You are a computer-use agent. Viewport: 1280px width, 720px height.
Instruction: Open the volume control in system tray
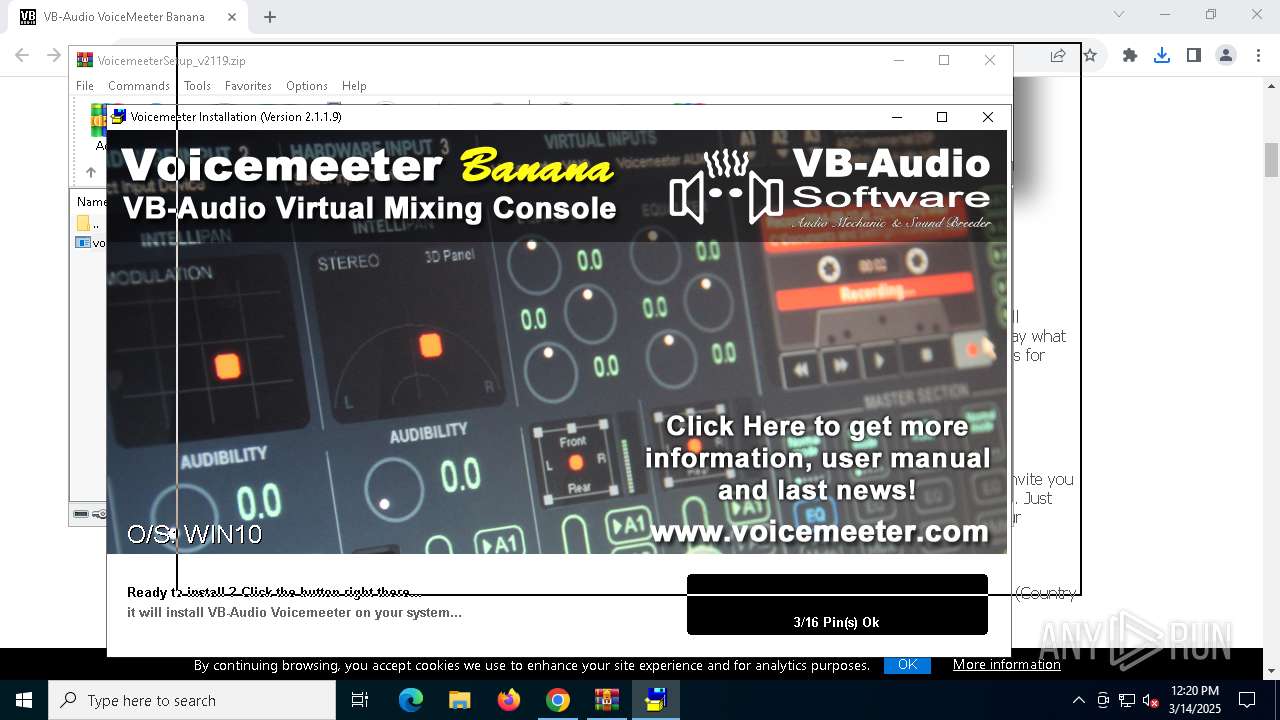(x=1151, y=700)
